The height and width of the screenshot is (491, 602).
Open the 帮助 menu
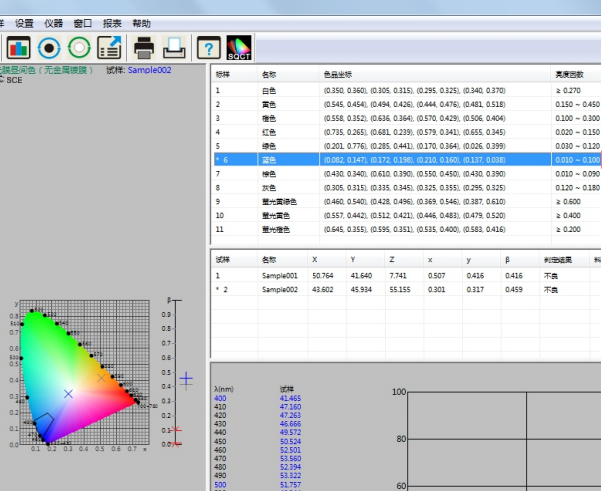(142, 23)
